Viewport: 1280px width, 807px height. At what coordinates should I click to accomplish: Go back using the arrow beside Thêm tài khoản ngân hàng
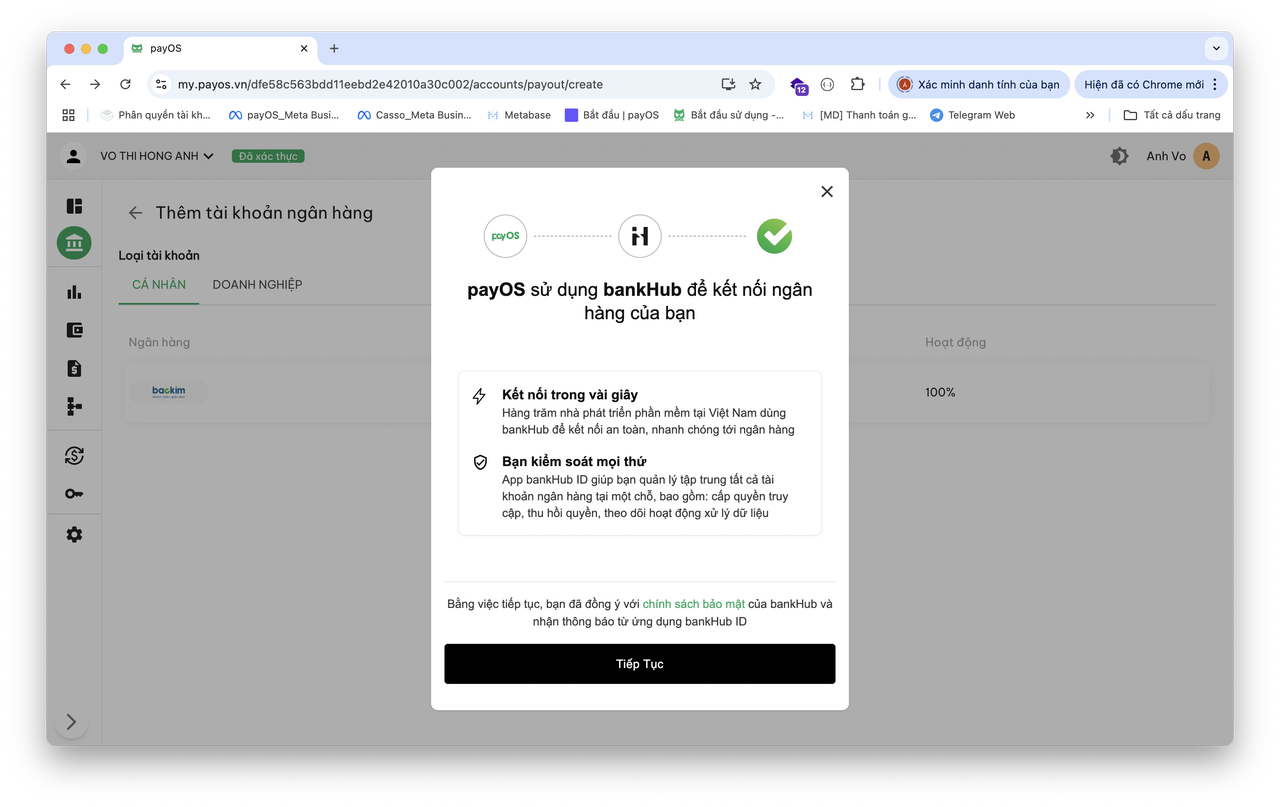tap(135, 213)
